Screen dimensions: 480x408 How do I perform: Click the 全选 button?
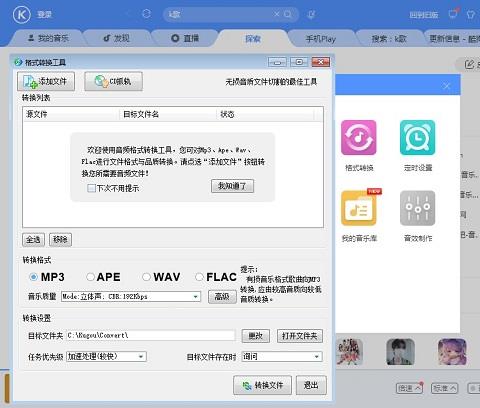click(33, 239)
